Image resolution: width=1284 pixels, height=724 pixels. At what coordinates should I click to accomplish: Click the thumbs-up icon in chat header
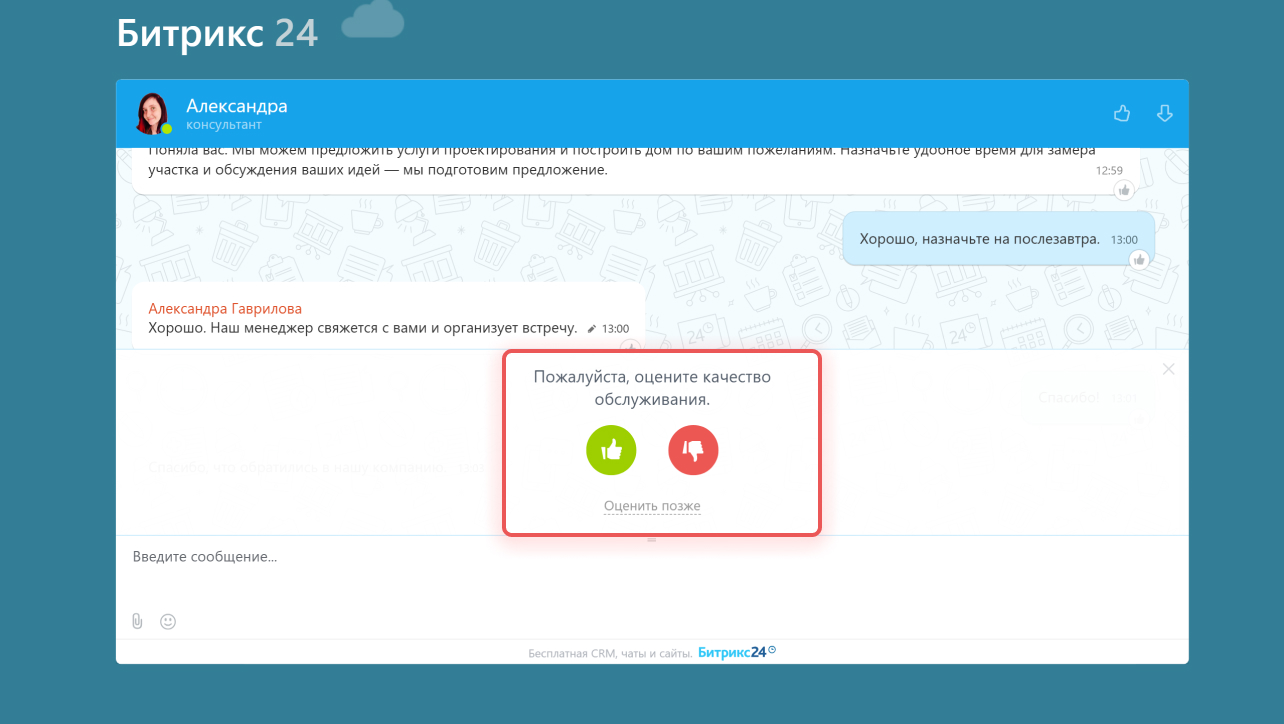[x=1122, y=114]
